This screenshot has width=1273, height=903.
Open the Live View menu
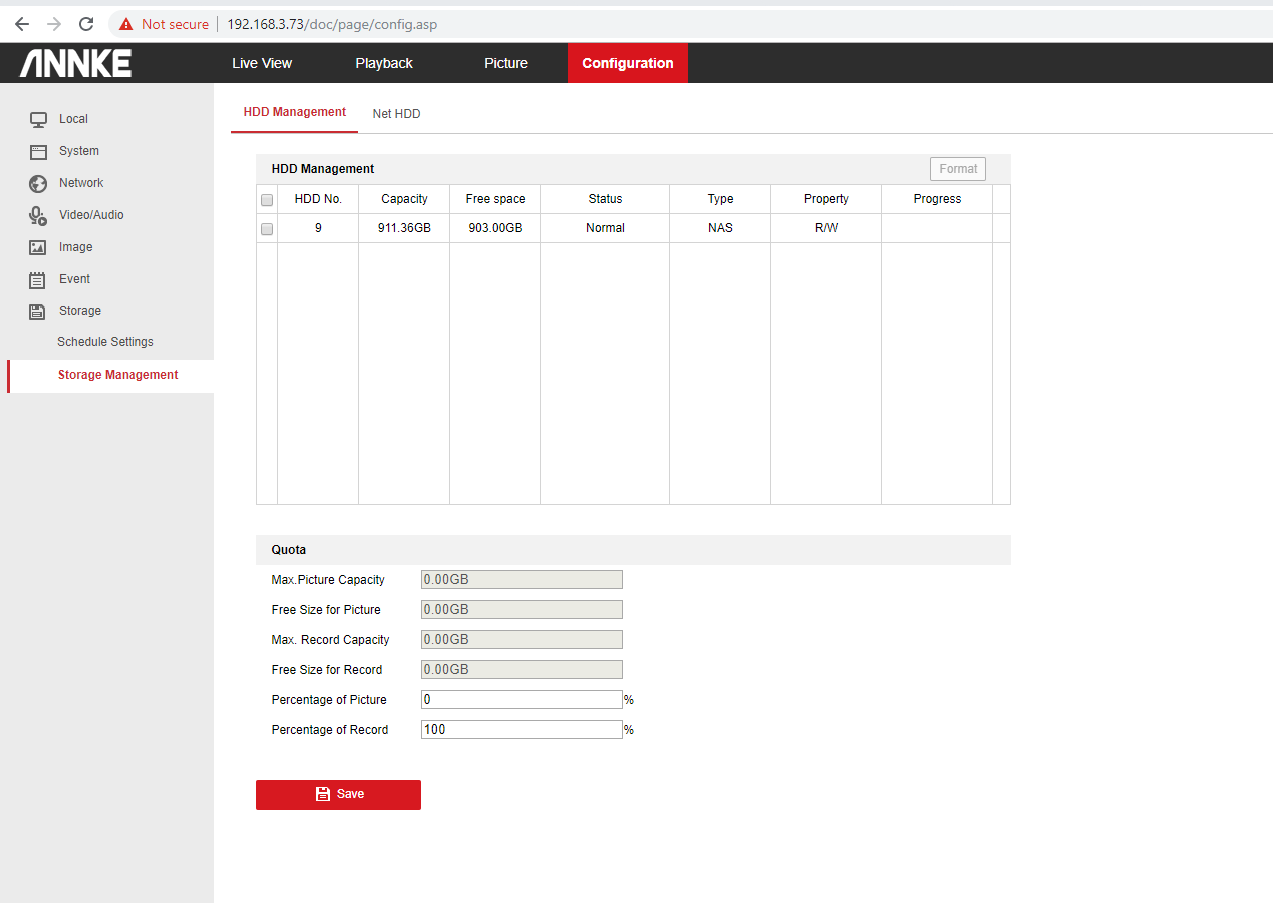(x=262, y=63)
